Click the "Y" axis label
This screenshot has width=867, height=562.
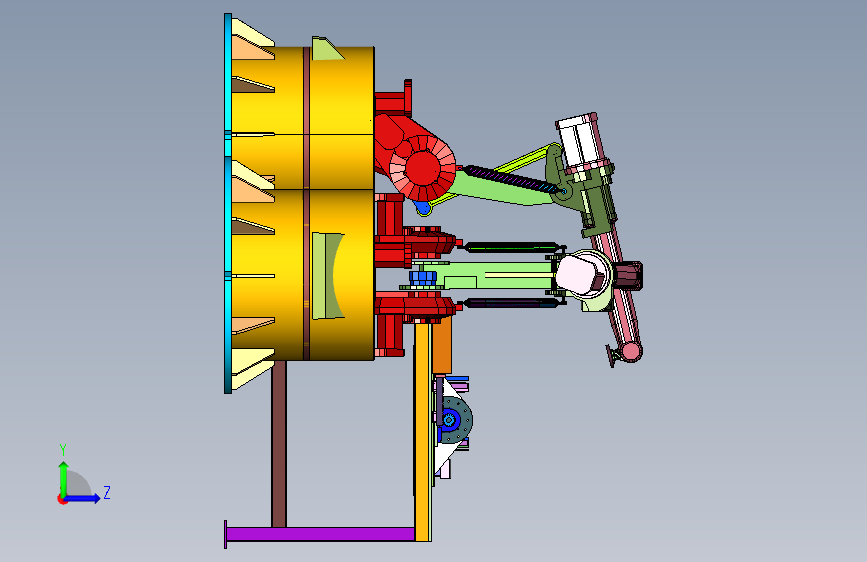click(x=63, y=450)
